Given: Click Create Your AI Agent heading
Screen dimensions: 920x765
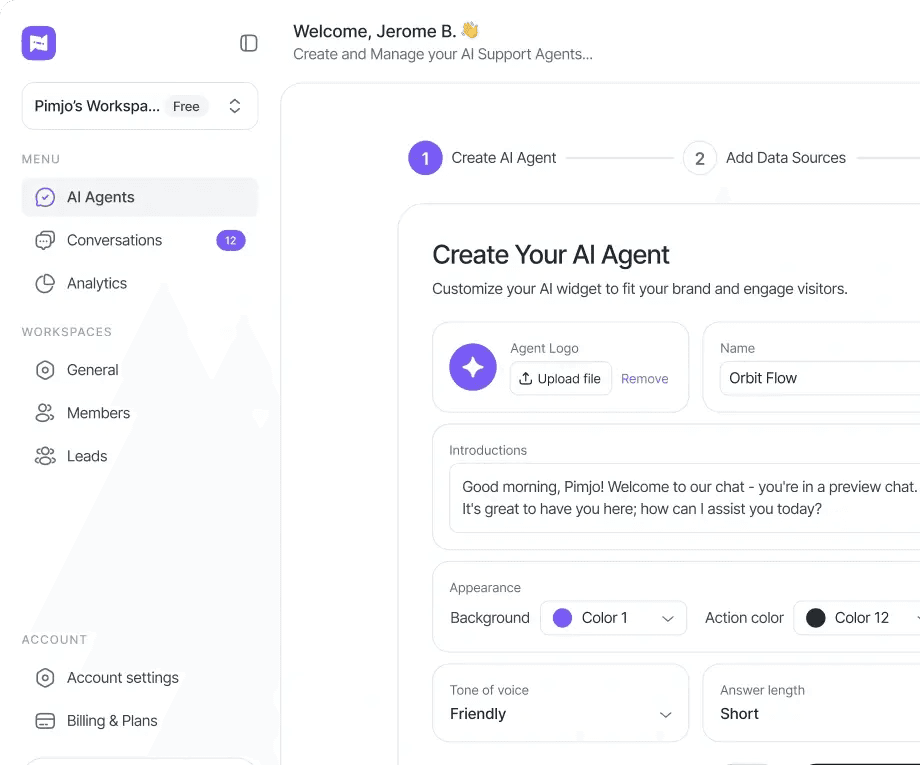Looking at the screenshot, I should (x=550, y=255).
